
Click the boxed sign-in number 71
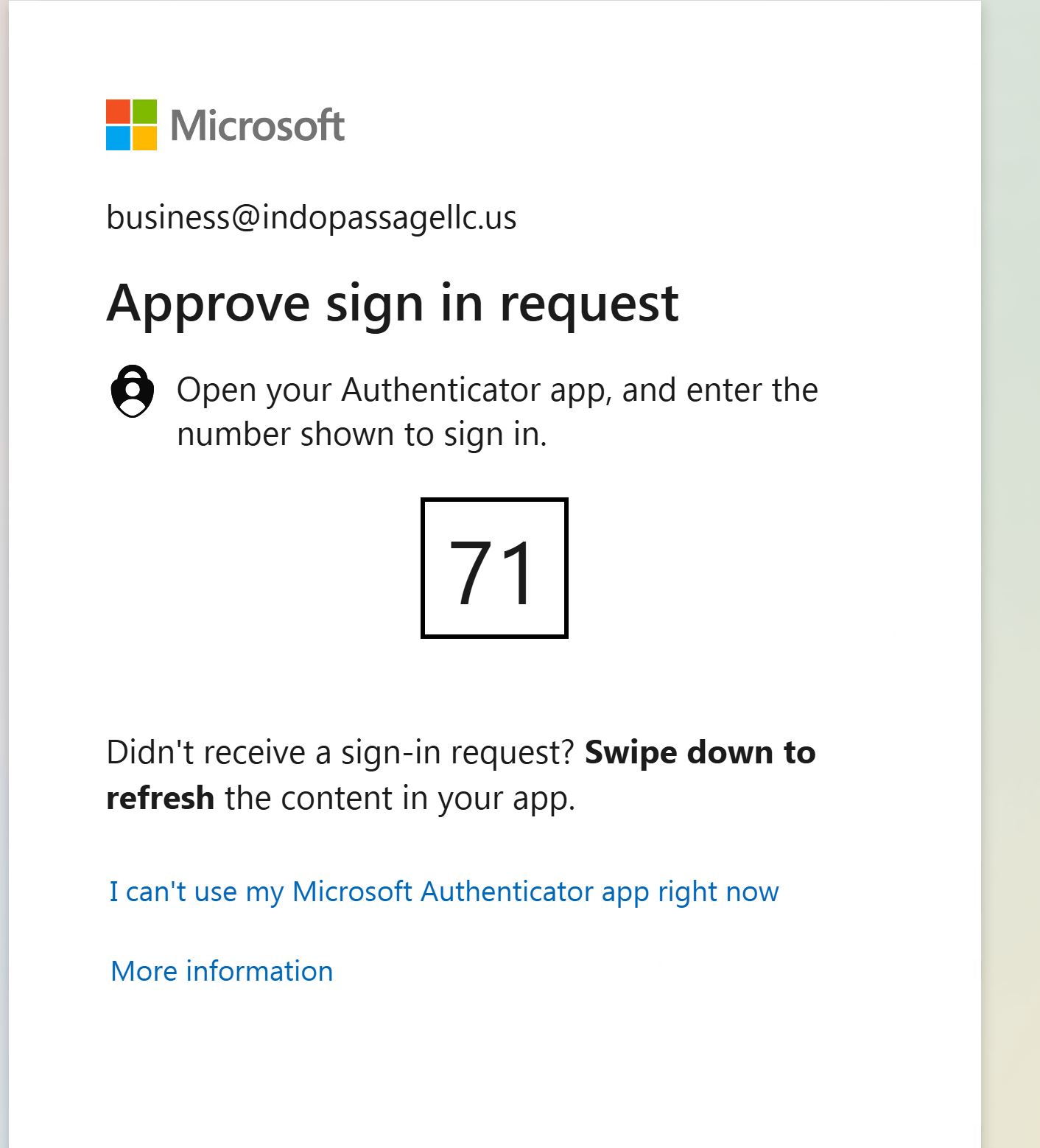[x=494, y=568]
